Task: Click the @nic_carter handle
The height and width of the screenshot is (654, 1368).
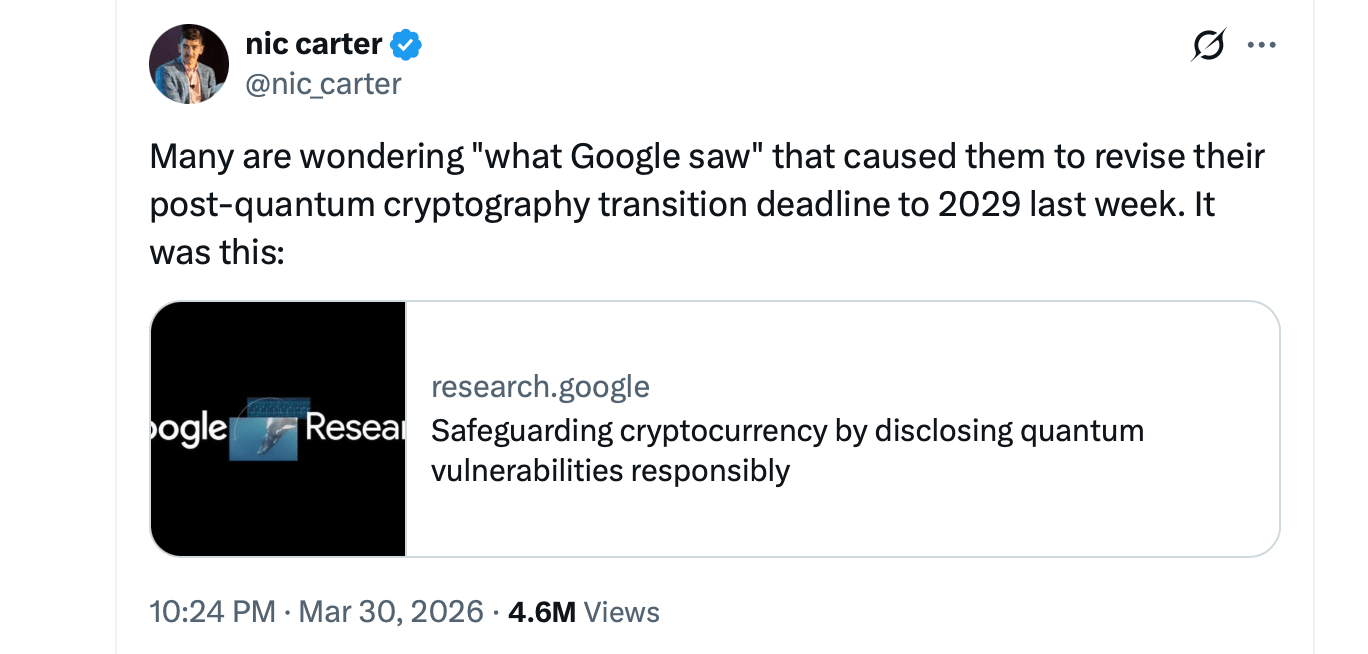Action: point(322,84)
